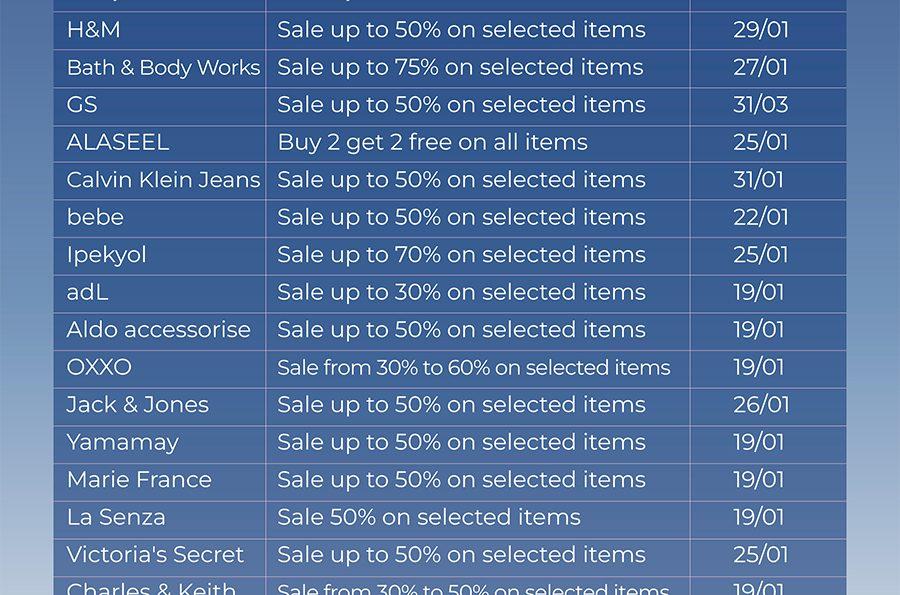Screen dimensions: 900x595
Task: Select La Senza's Sale 50% offer text
Action: pos(429,518)
